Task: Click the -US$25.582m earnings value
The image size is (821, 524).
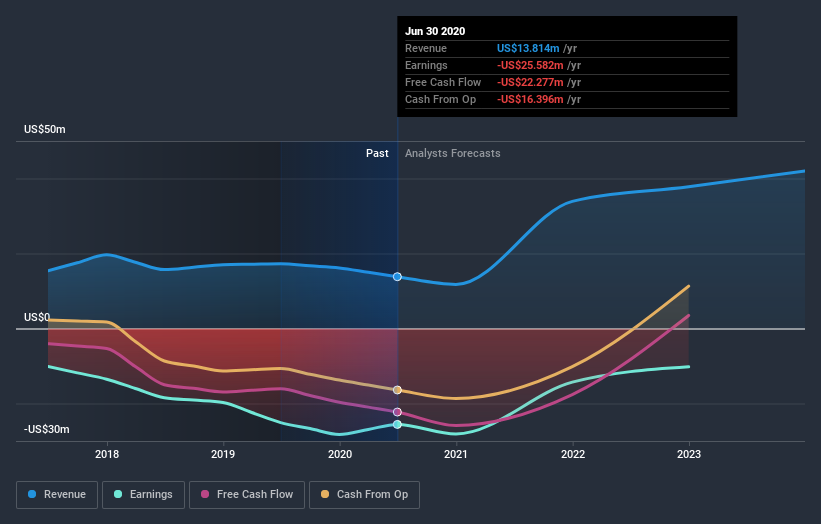Action: point(530,65)
